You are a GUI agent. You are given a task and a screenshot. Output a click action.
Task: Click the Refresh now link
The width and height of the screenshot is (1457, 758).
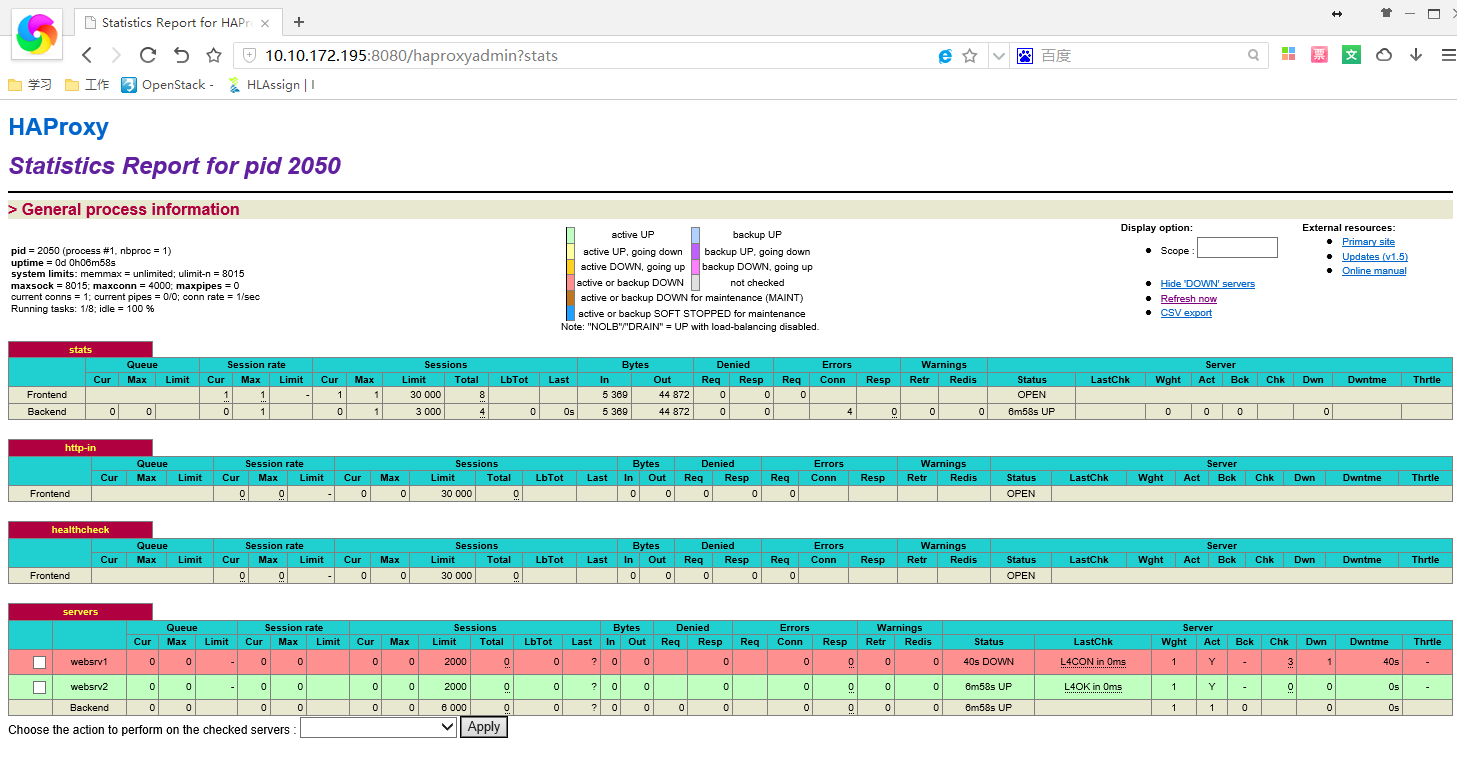point(1188,298)
